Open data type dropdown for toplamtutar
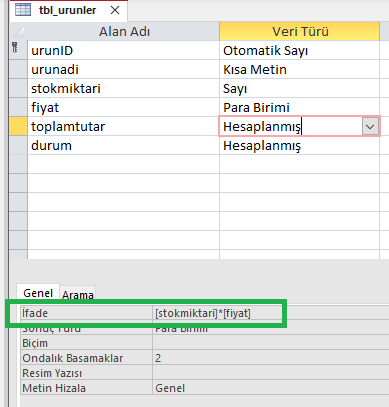Image resolution: width=389 pixels, height=407 pixels. coord(370,127)
